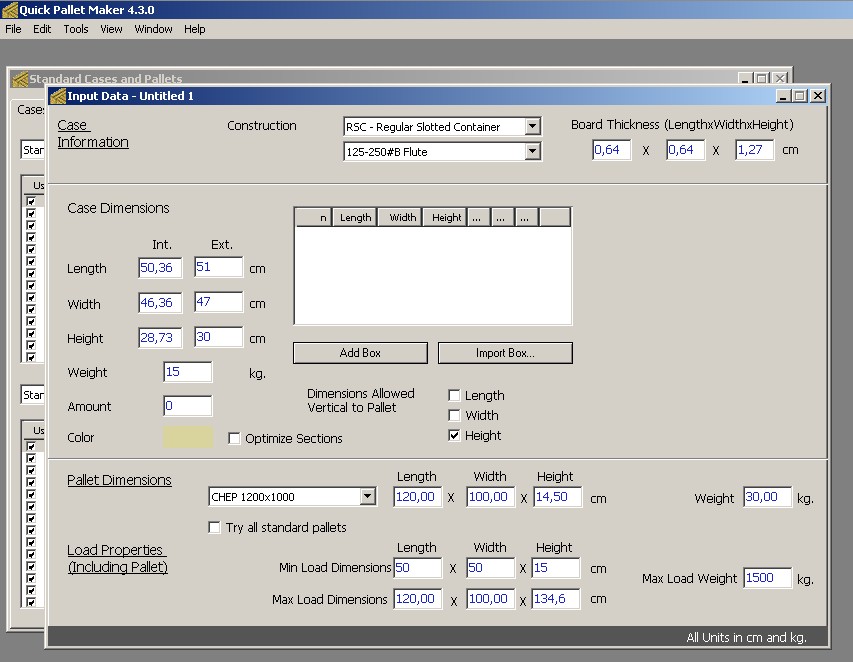
Task: Click Max Load Height field 134,6
Action: (x=556, y=599)
